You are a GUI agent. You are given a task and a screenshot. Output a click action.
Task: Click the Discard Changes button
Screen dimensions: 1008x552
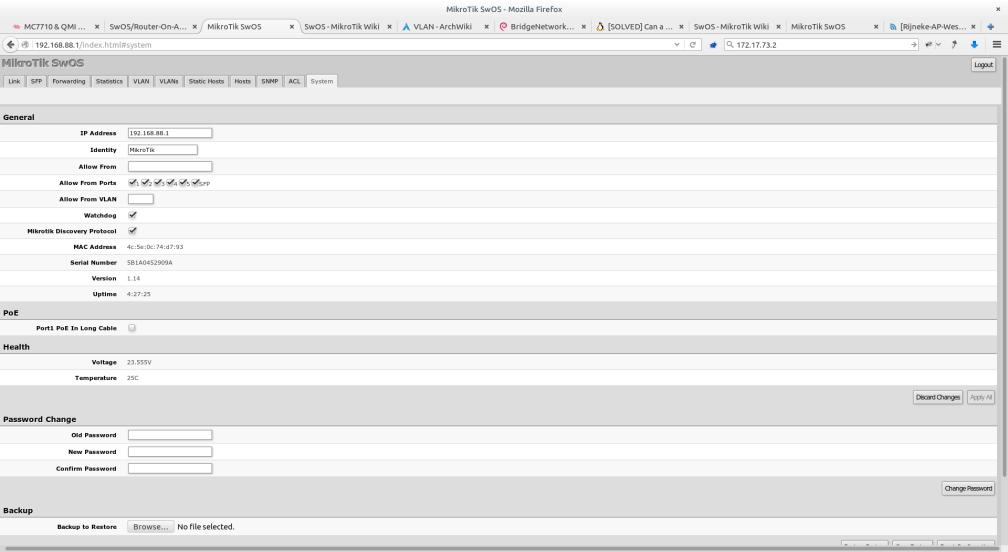tap(937, 397)
